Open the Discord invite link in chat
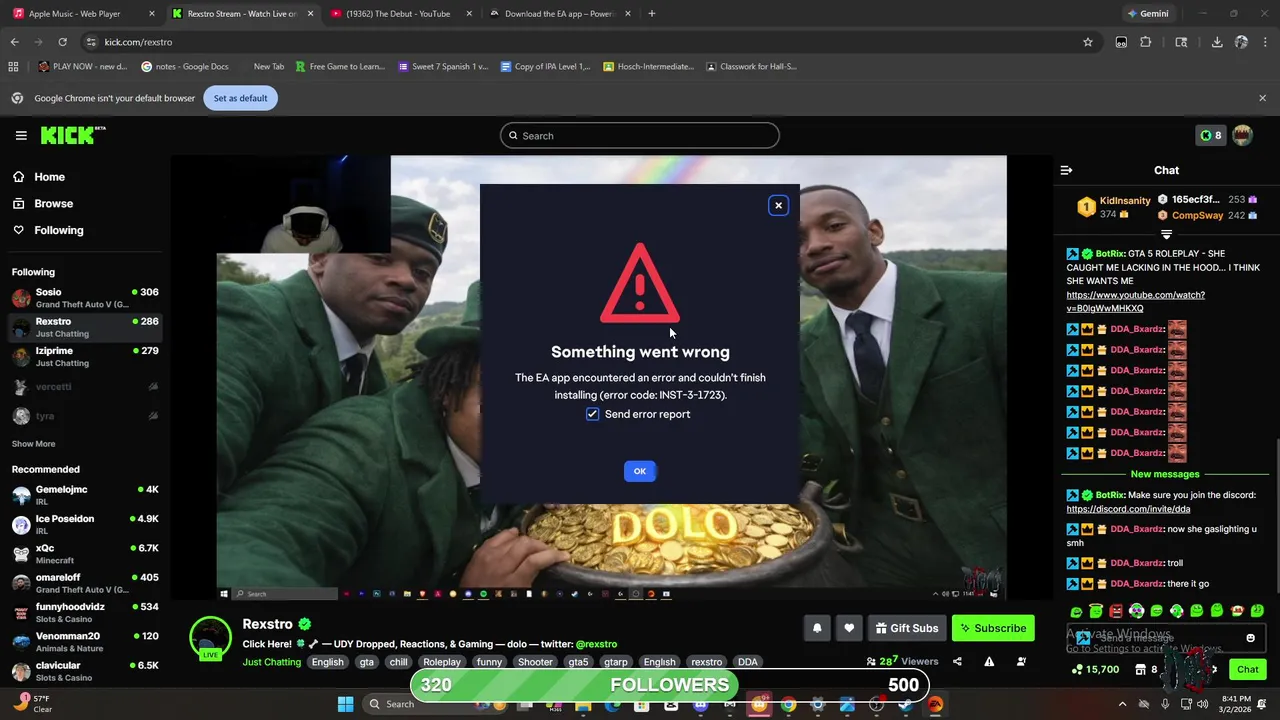This screenshot has width=1280, height=720. click(1128, 509)
